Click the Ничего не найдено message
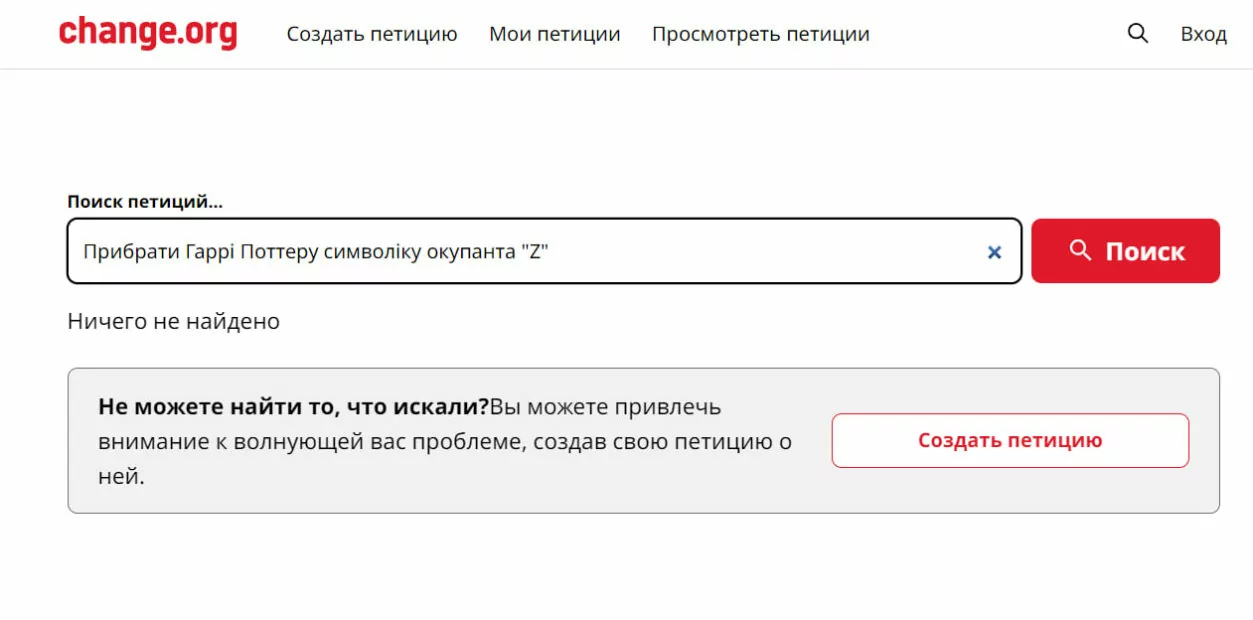 [x=174, y=321]
